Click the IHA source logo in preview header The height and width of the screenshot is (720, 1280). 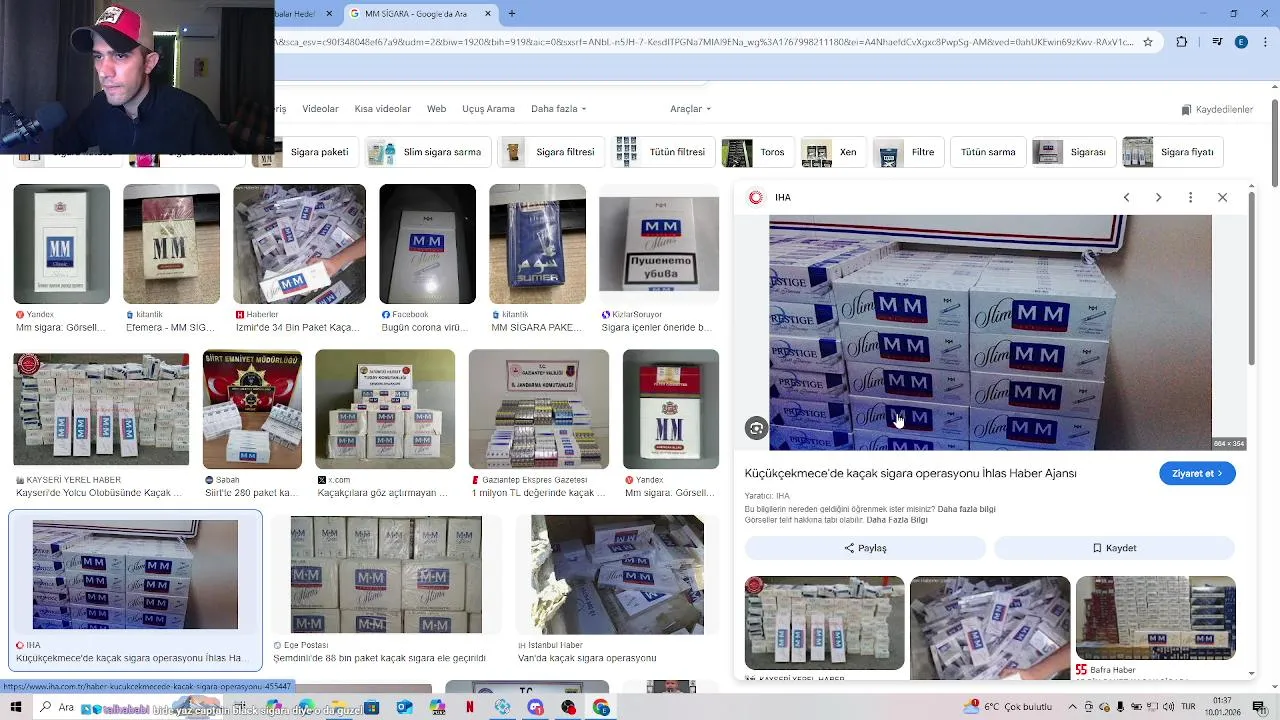pos(756,197)
